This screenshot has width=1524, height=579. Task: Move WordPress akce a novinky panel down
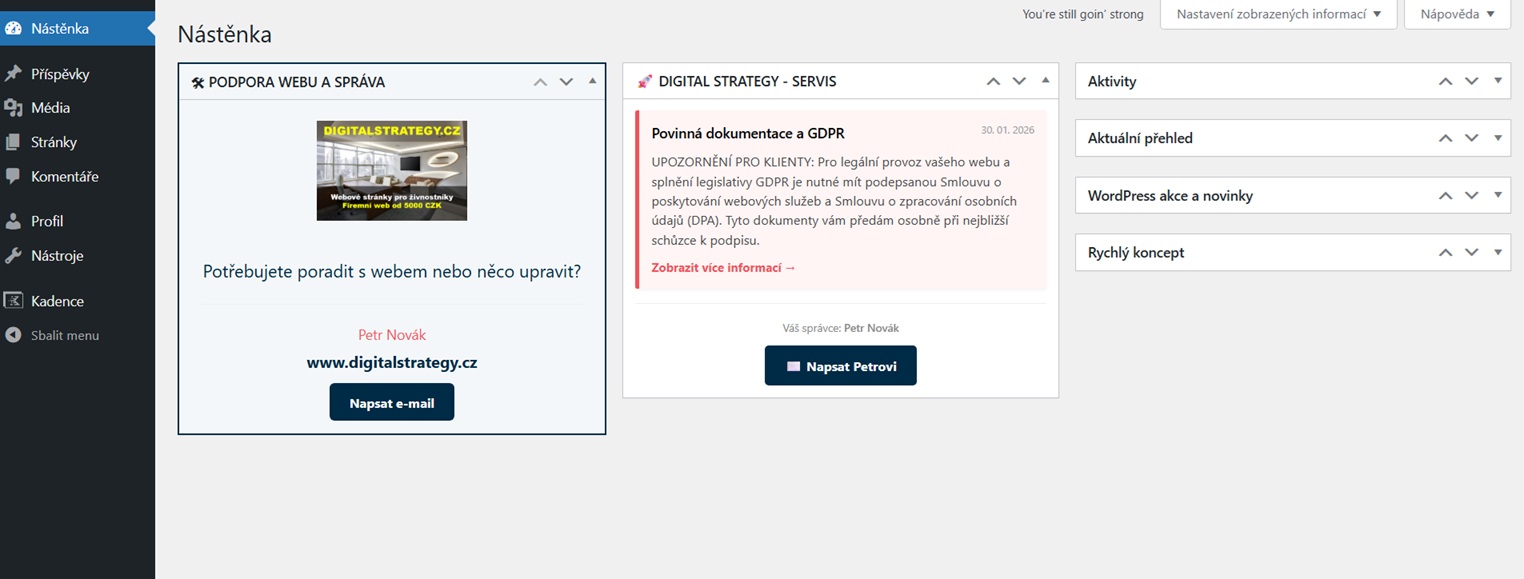(x=1471, y=196)
